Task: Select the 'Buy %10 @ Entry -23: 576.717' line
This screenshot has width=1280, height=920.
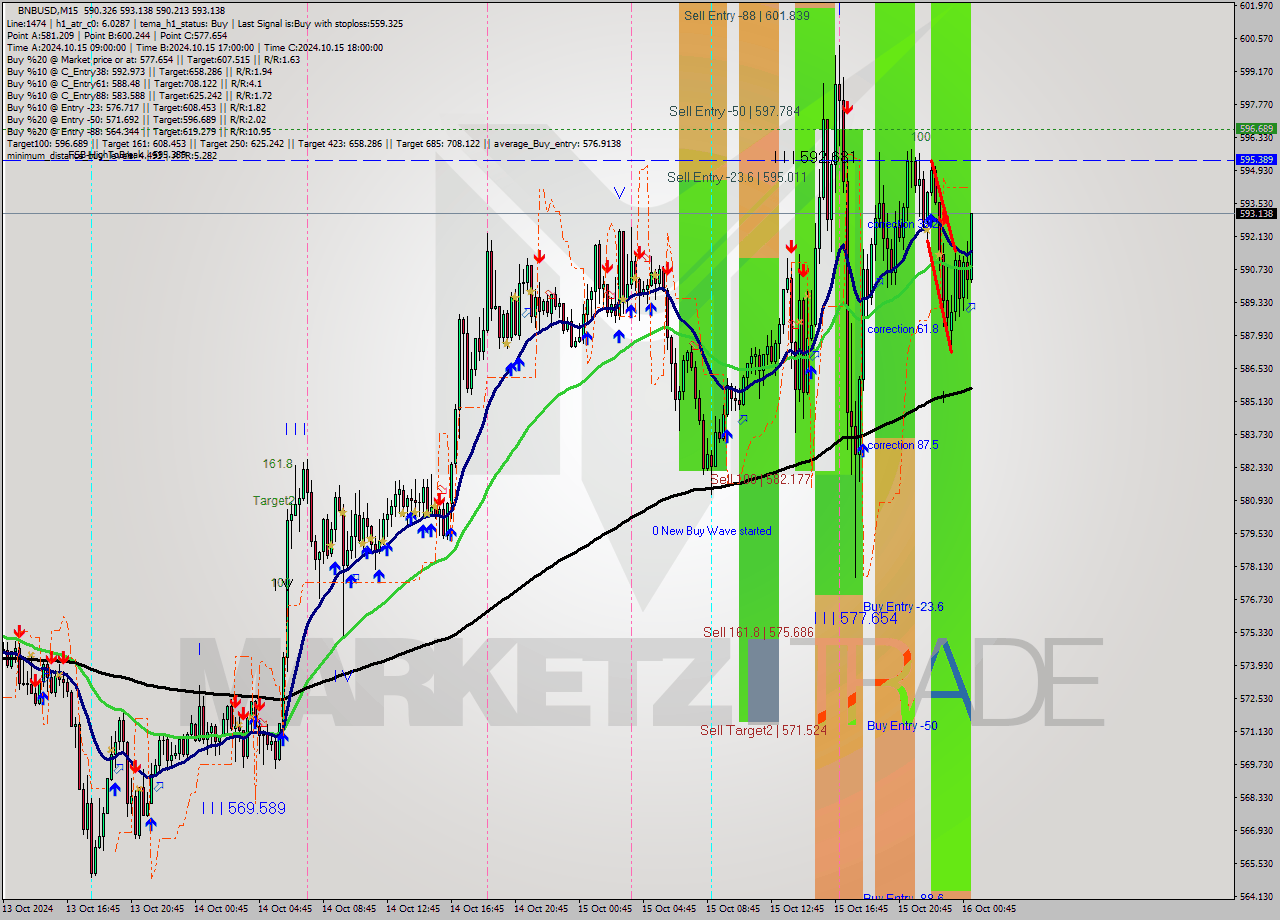Action: click(x=136, y=107)
